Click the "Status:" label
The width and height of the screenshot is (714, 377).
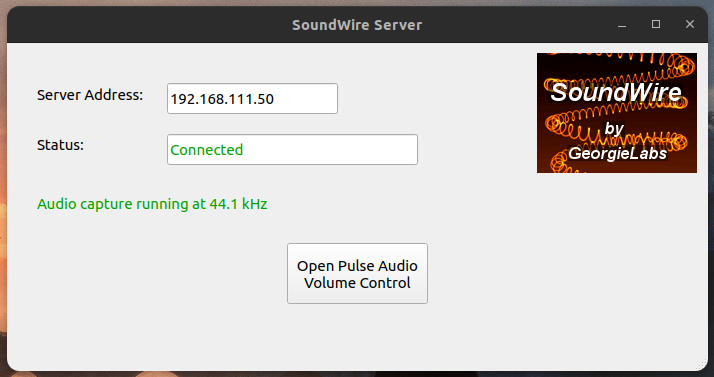pyautogui.click(x=60, y=145)
